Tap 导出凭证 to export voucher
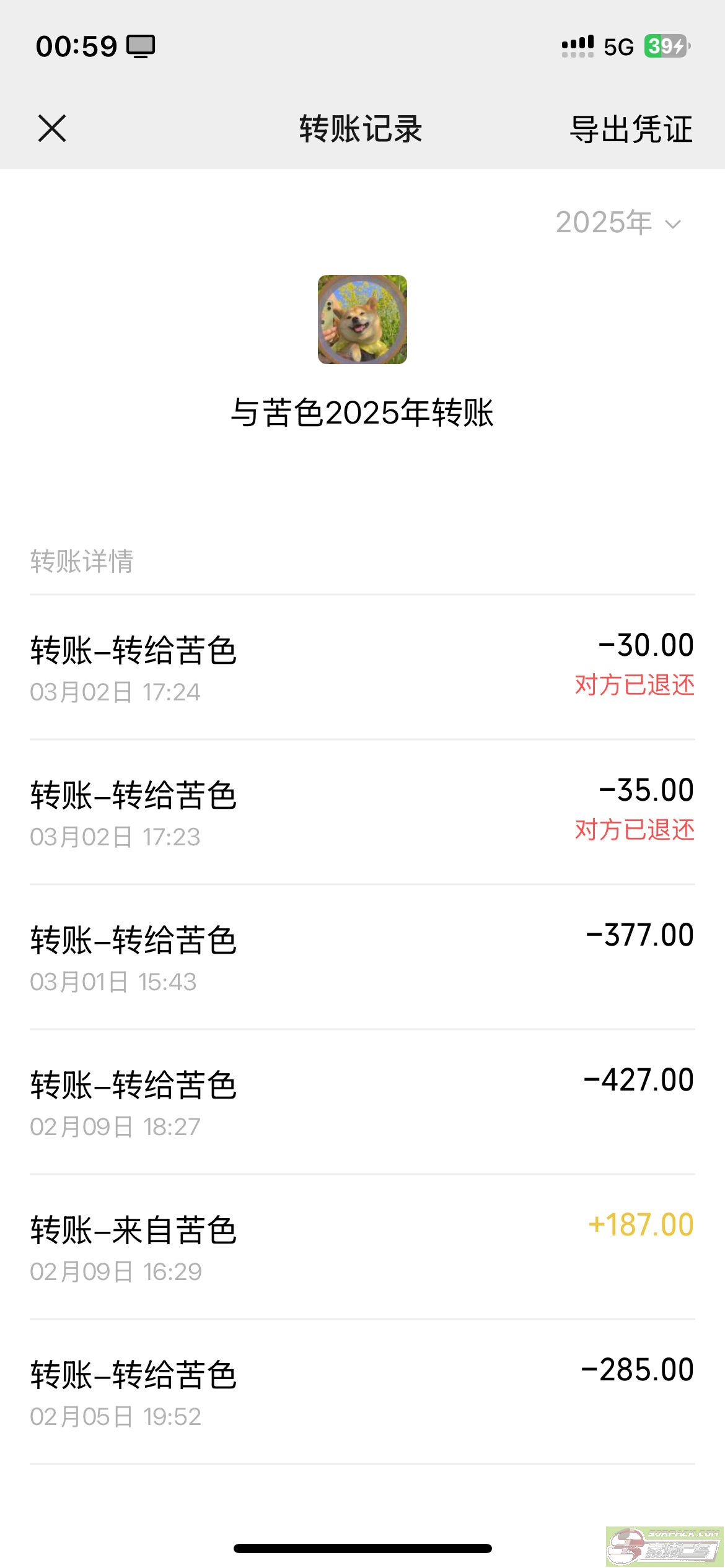 (x=631, y=129)
